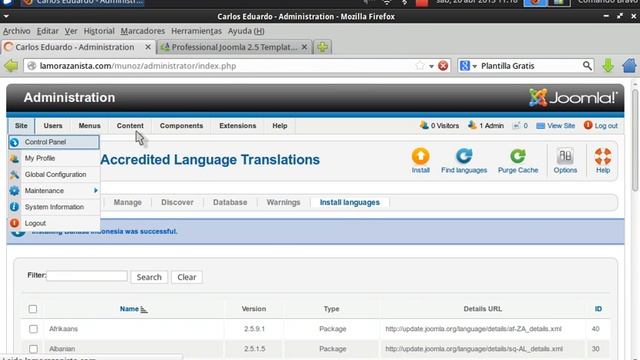
Task: Close the Professional Joomla 2.5 Template tab
Action: point(304,47)
